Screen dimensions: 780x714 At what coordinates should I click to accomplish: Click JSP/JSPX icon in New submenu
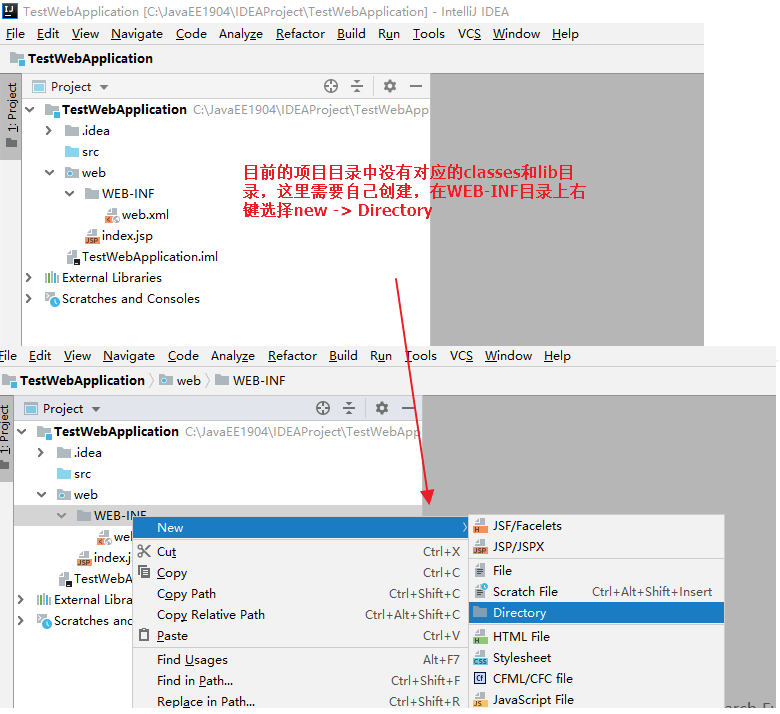tap(481, 547)
